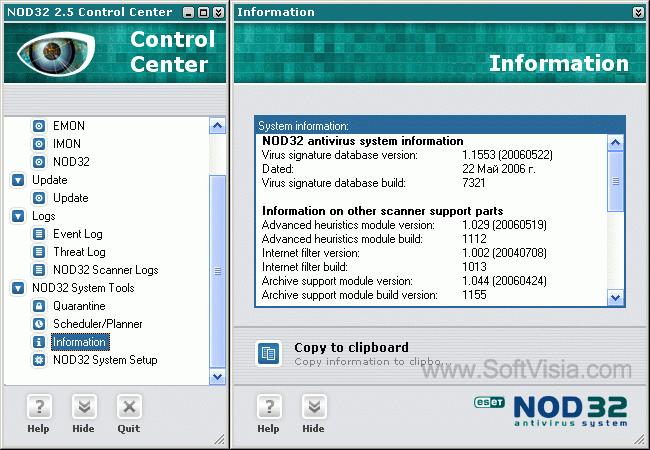Collapse NOD32 System Tools section arrow

pyautogui.click(x=18, y=288)
